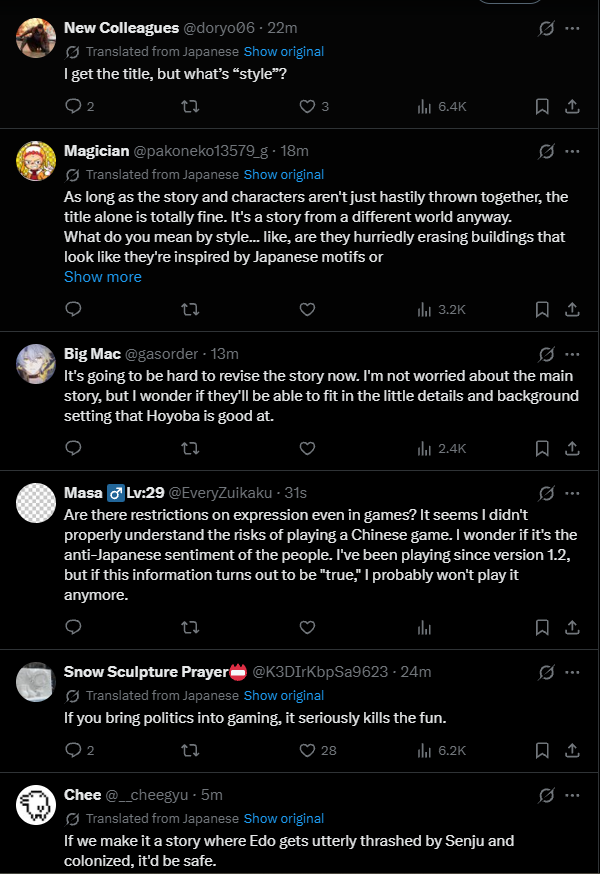Expand Magician's tweet with Show more
Screen dimensions: 600x874
(x=103, y=277)
